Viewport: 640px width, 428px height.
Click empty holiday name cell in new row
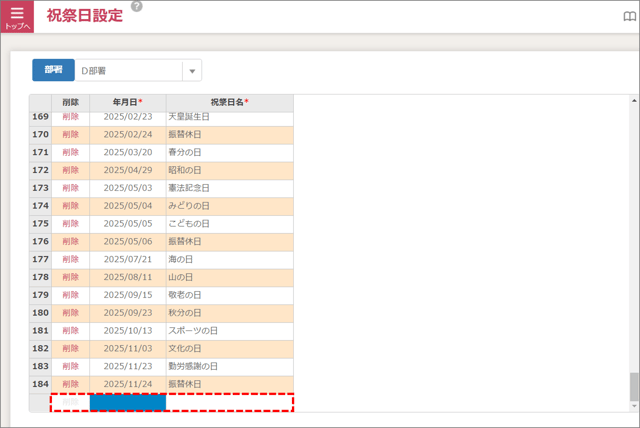[x=229, y=402]
